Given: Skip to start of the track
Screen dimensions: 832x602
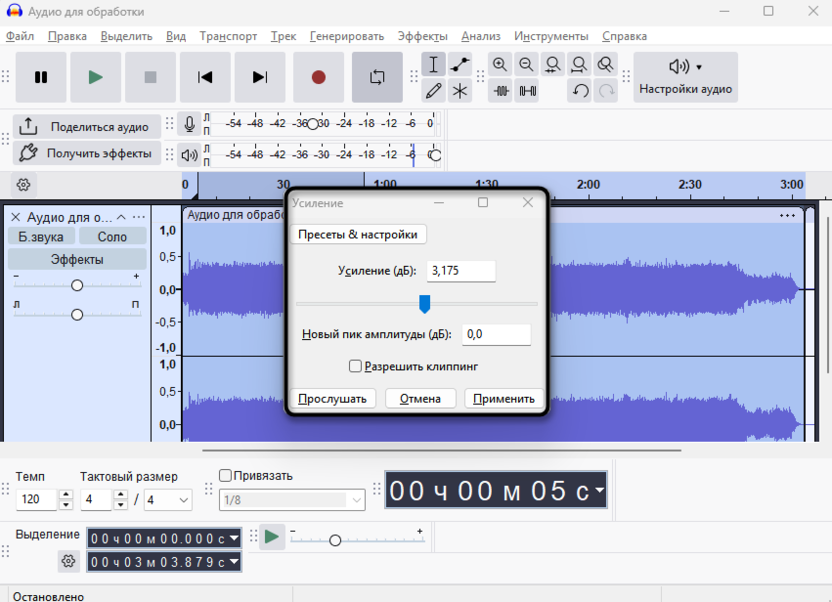Looking at the screenshot, I should [x=205, y=77].
